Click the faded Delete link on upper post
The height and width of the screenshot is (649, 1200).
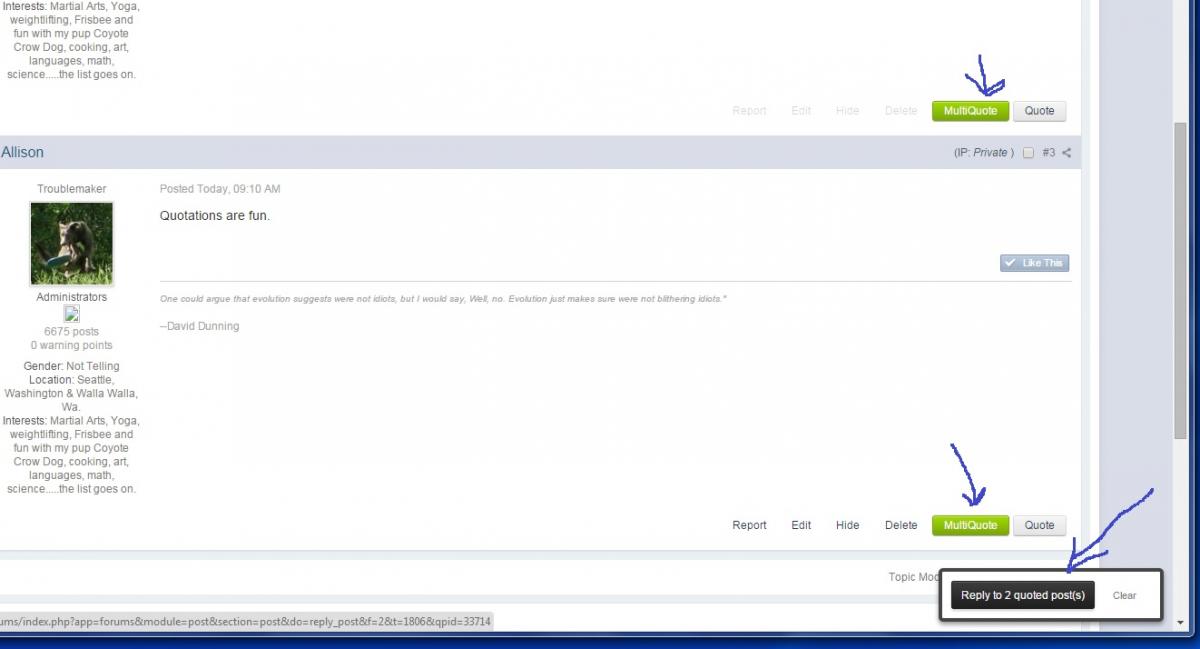tap(901, 111)
